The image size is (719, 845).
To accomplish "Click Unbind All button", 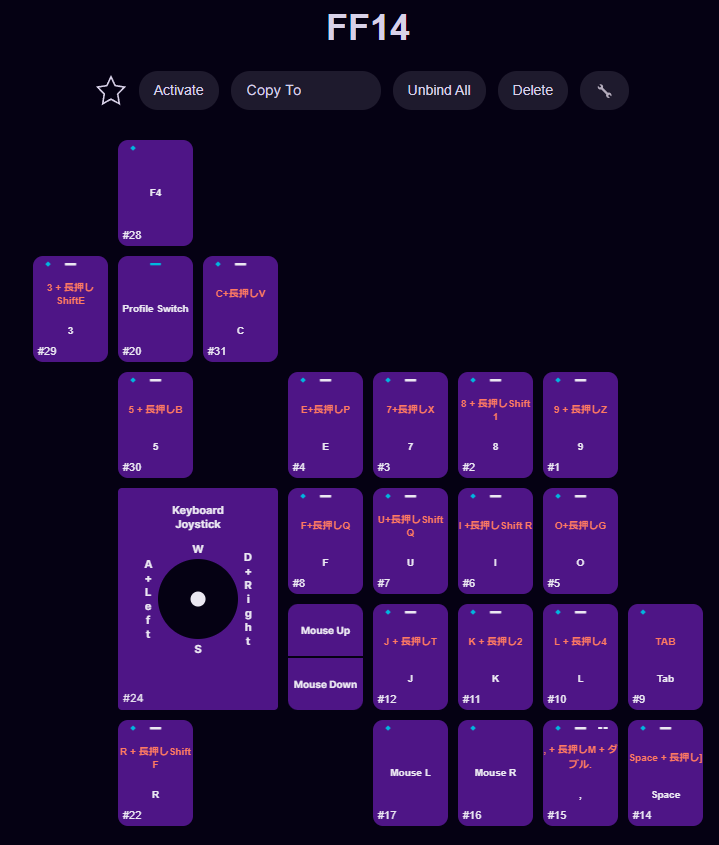I will pyautogui.click(x=439, y=91).
